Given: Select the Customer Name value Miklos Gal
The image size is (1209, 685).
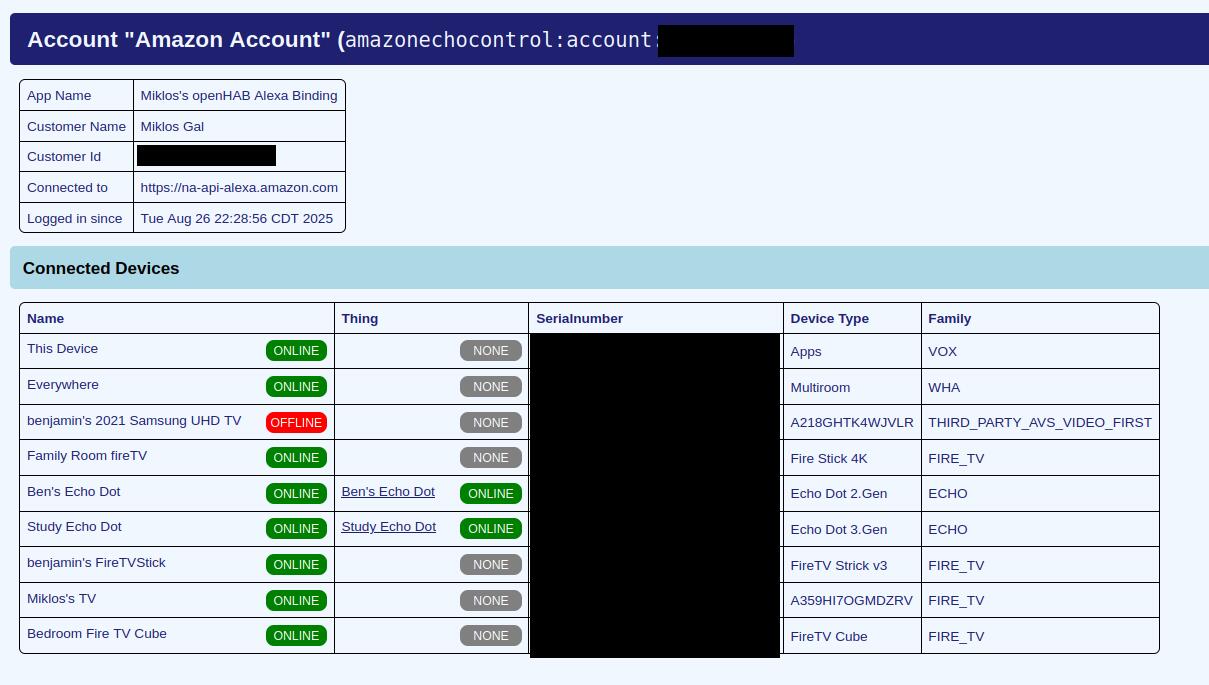Looking at the screenshot, I should click(x=172, y=126).
